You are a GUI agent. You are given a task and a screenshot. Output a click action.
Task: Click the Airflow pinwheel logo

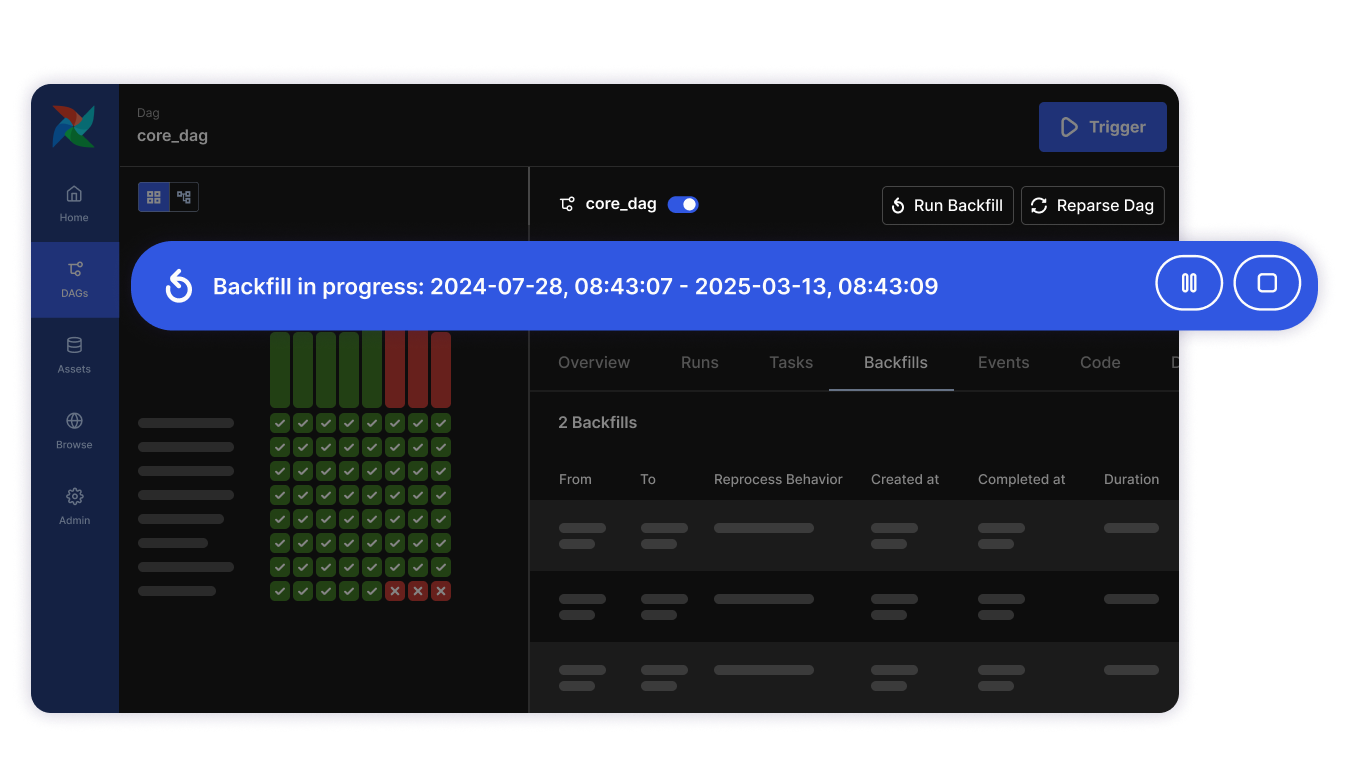point(74,127)
